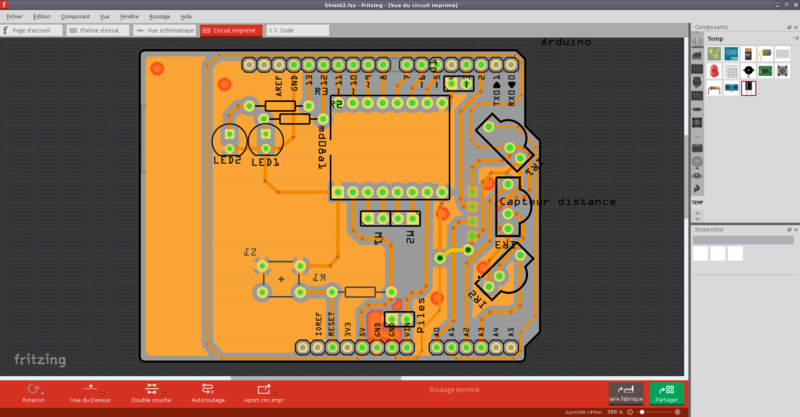The height and width of the screenshot is (417, 800).
Task: Switch to the Platine d'essai tab
Action: (98, 31)
